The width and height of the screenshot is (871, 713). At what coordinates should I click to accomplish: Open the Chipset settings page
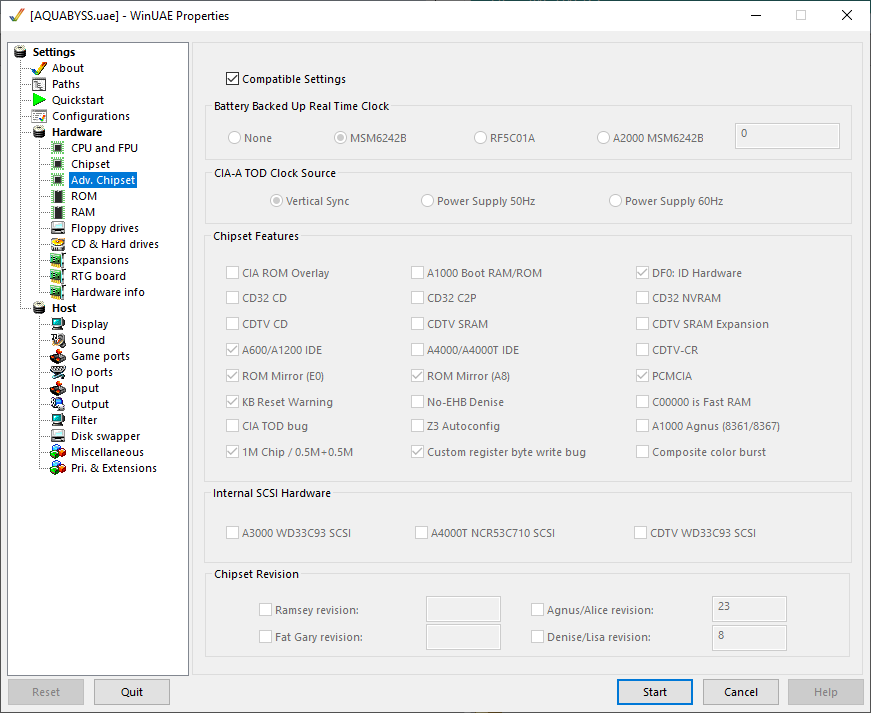pyautogui.click(x=90, y=164)
